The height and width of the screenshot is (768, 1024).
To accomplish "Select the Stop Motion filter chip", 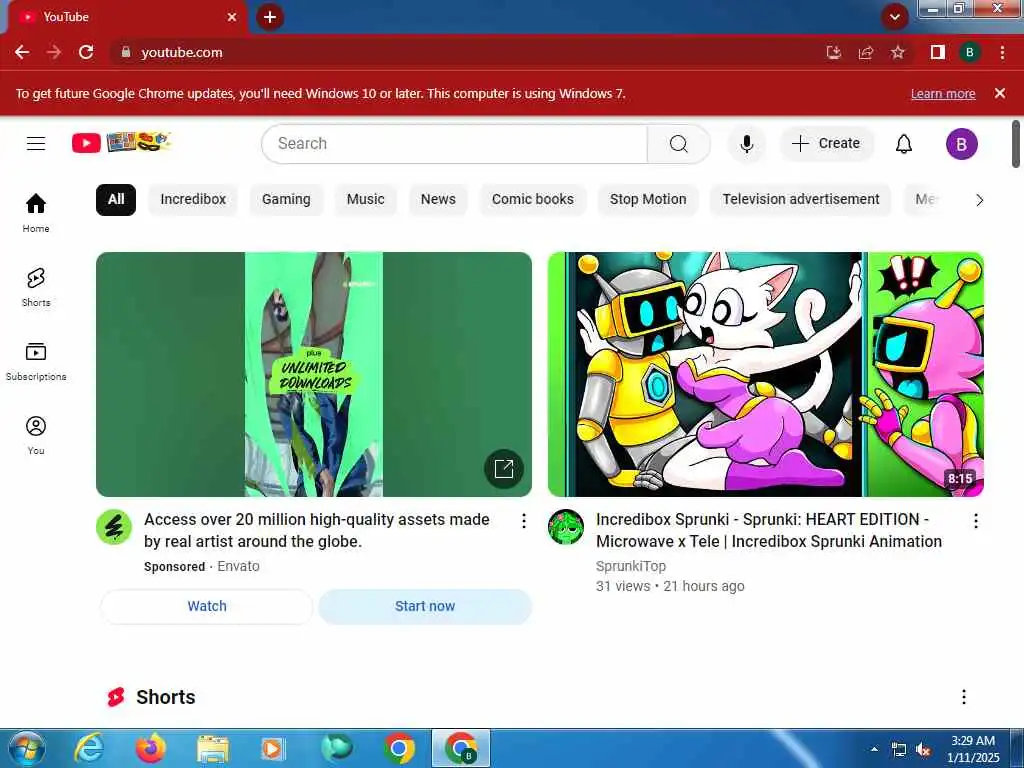I will (648, 199).
